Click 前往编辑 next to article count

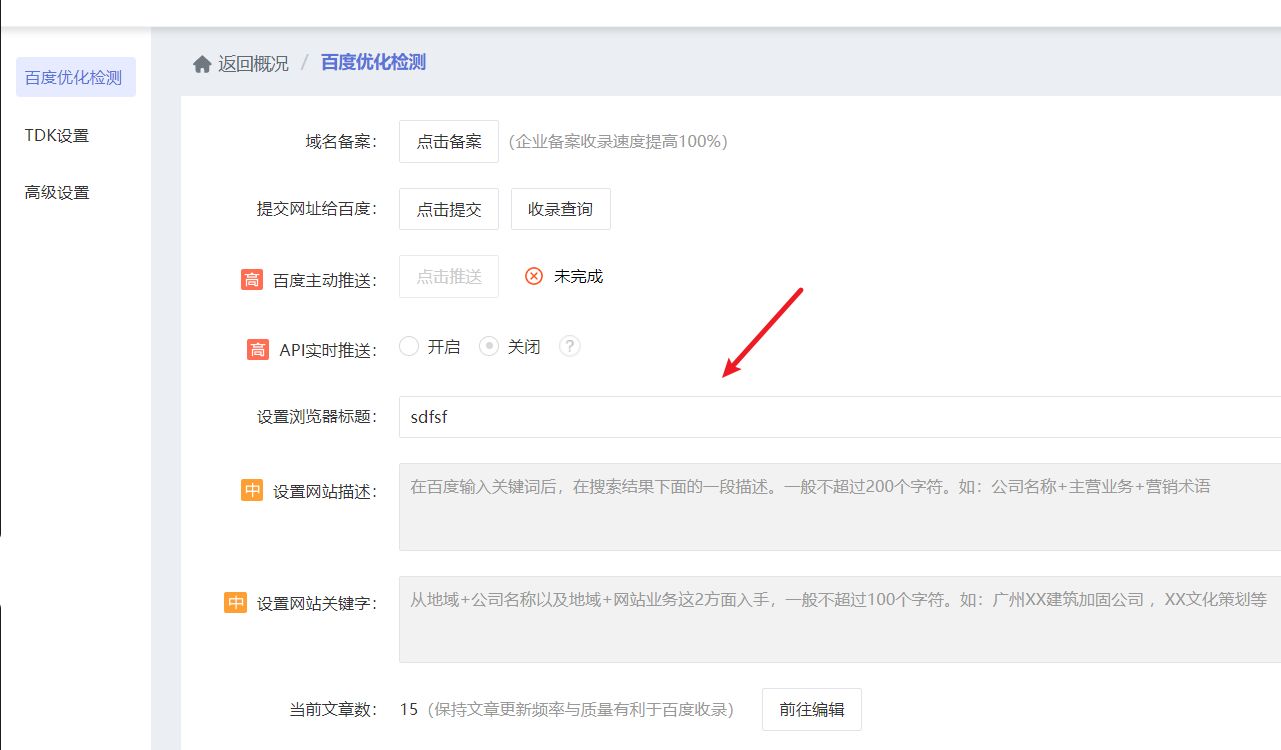click(811, 709)
